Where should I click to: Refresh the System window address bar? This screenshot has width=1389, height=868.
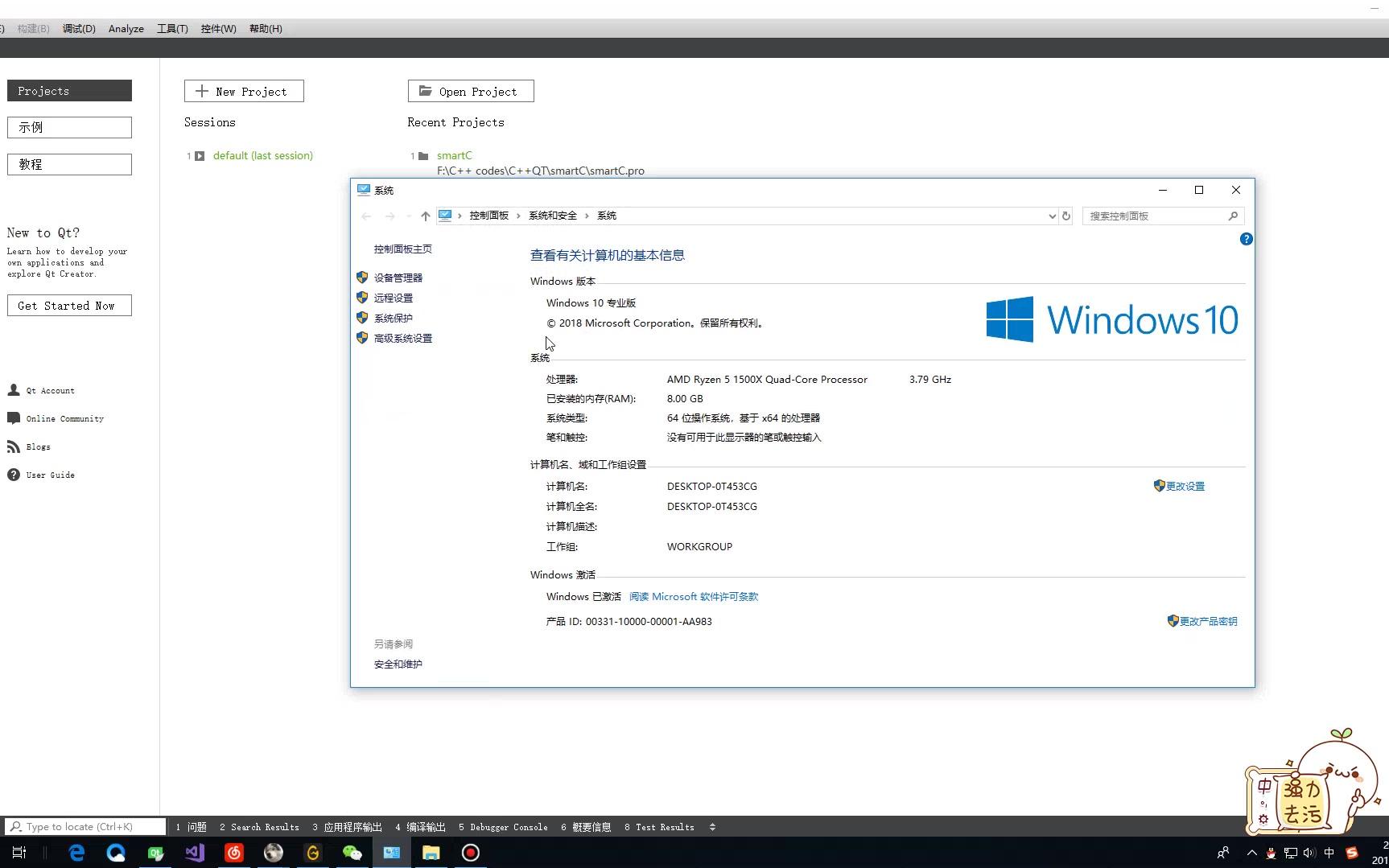pyautogui.click(x=1066, y=216)
